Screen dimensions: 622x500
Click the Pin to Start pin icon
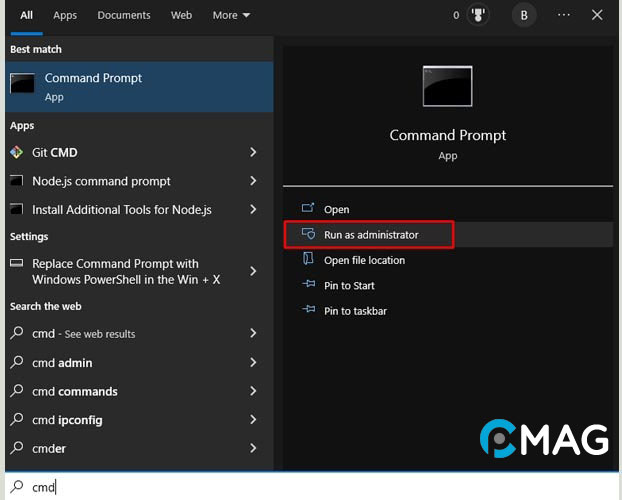(309, 285)
